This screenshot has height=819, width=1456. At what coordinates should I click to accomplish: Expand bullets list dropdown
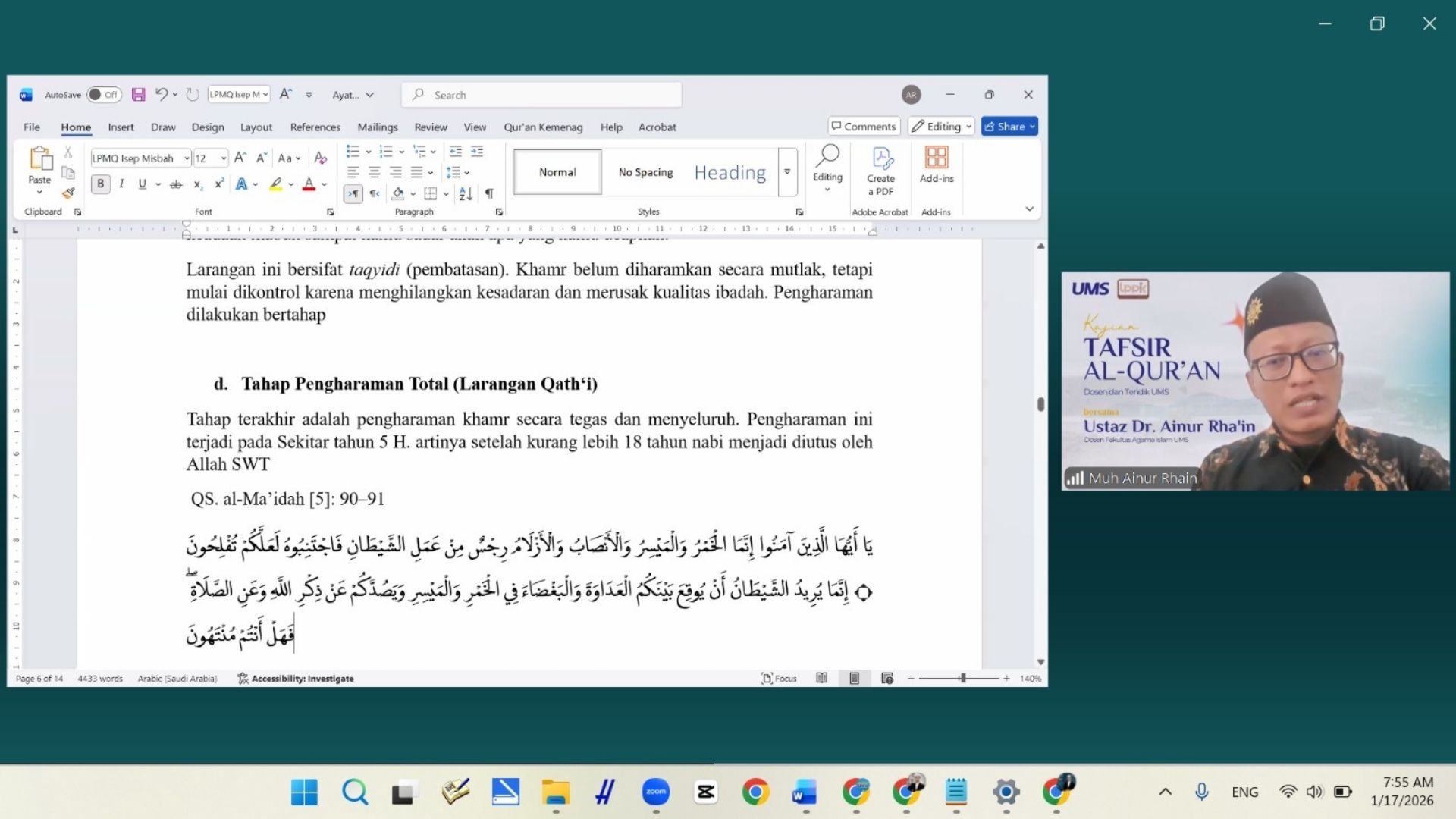coord(369,152)
